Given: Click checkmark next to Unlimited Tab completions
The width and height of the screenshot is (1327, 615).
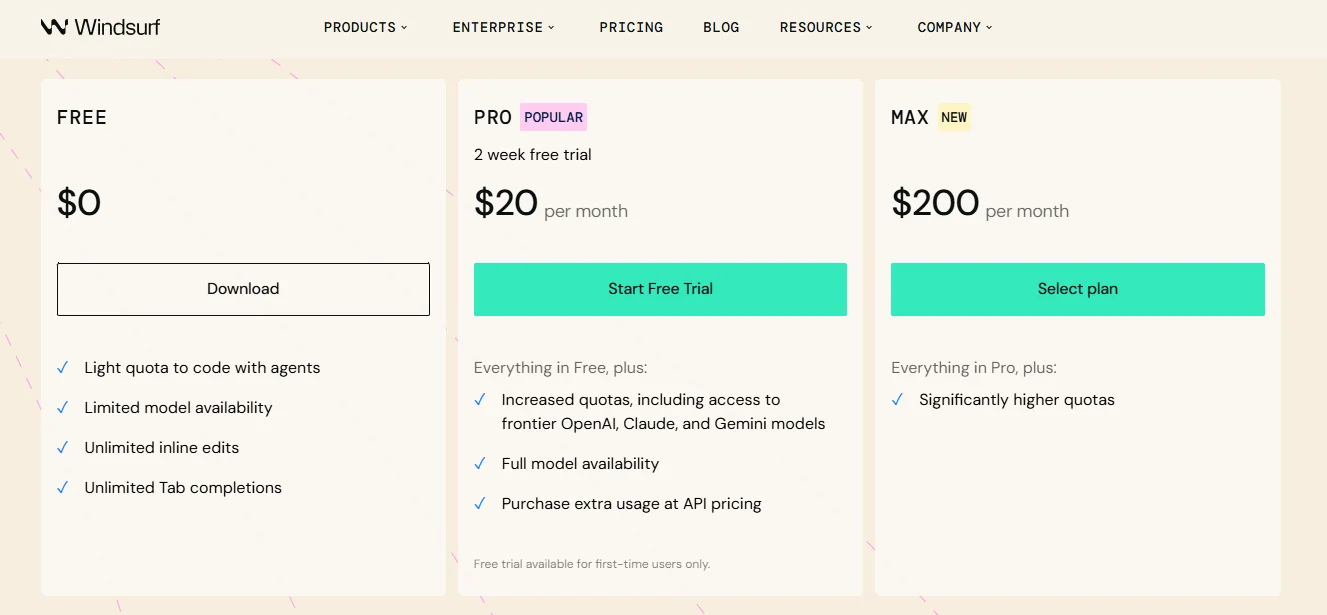Looking at the screenshot, I should (x=63, y=488).
